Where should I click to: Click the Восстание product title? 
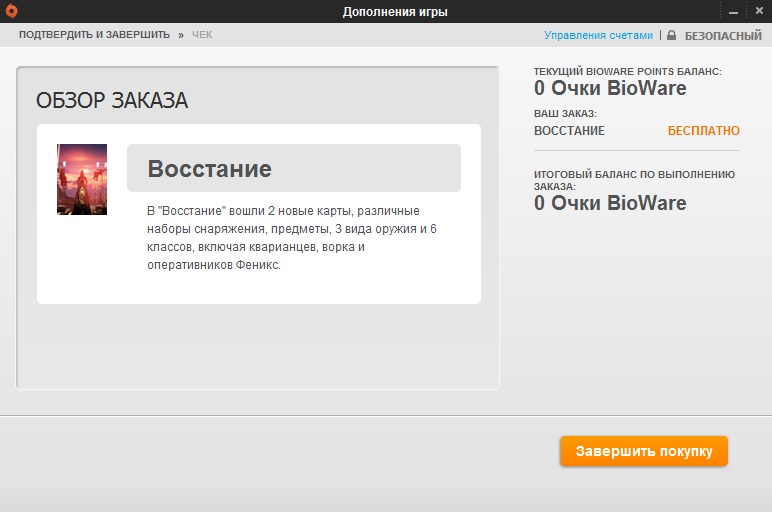[x=210, y=168]
